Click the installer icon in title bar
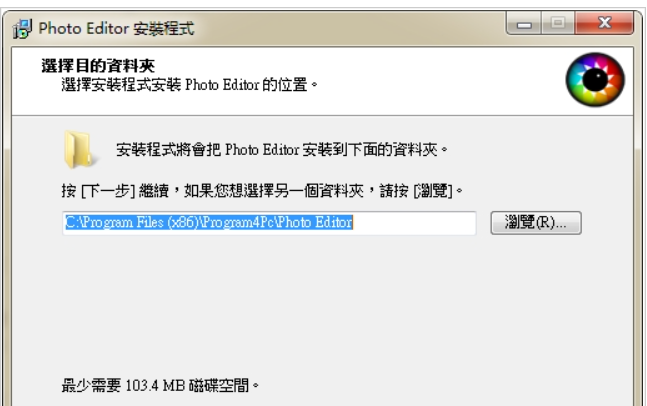 [22, 28]
